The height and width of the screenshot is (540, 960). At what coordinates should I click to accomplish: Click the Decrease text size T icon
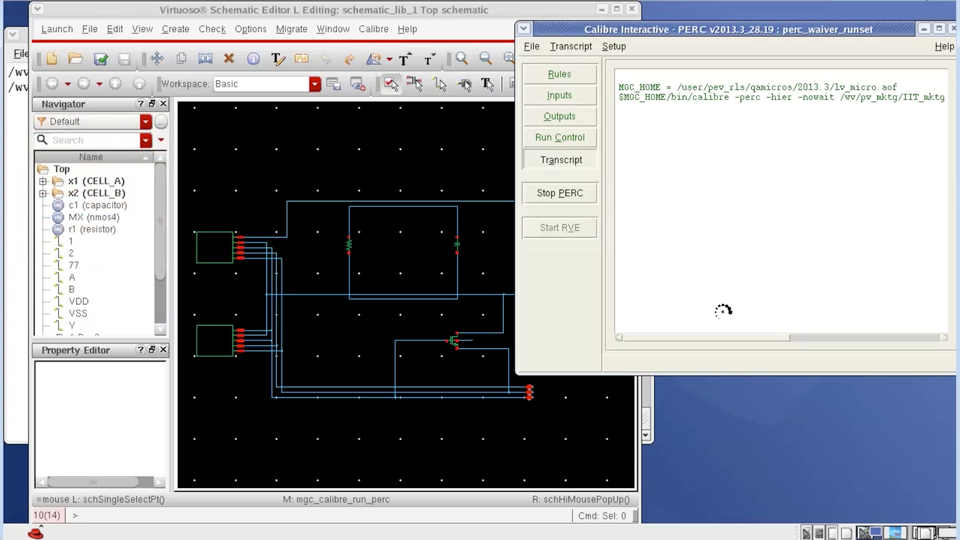coord(429,59)
